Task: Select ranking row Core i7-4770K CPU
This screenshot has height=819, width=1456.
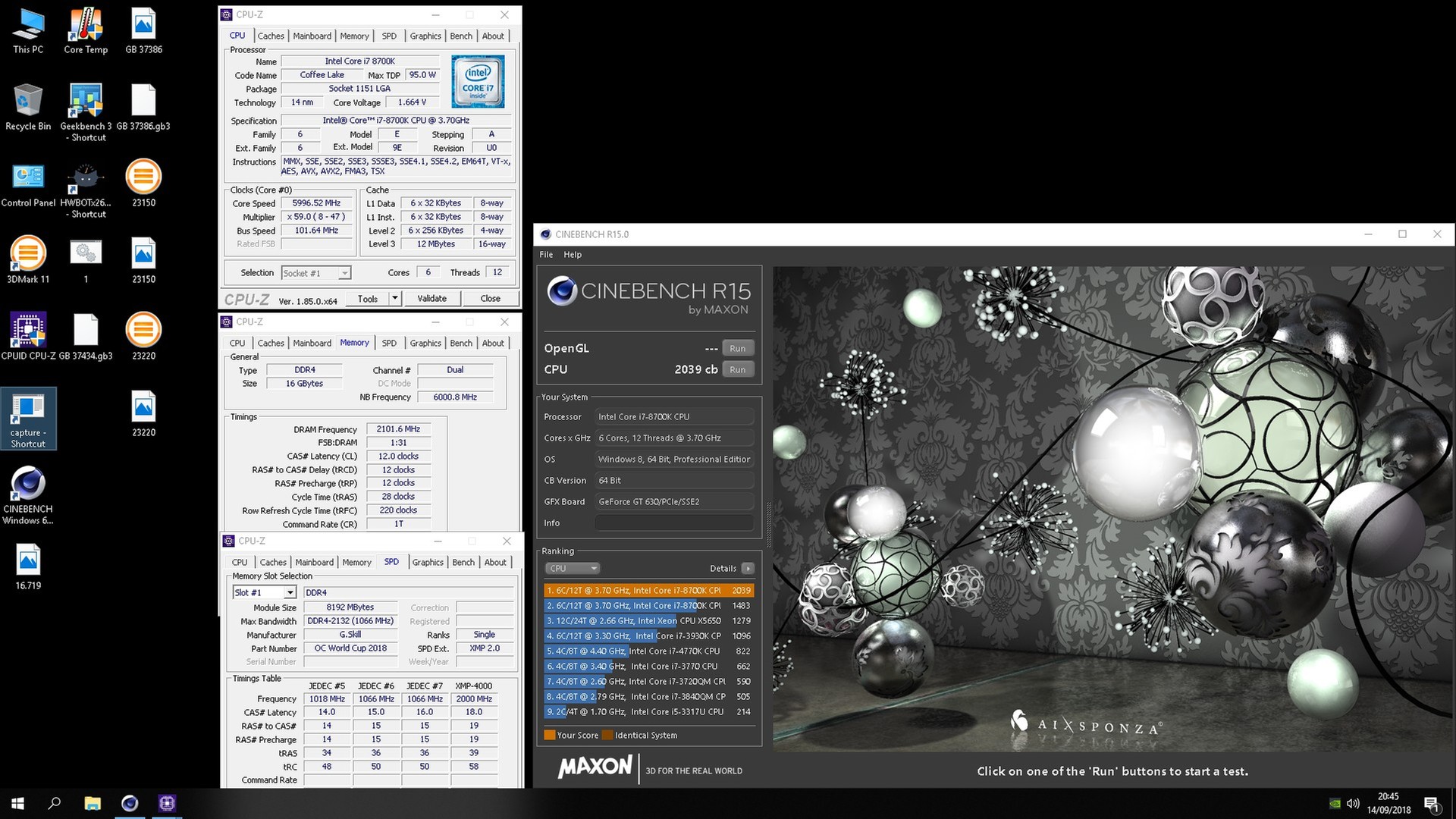Action: pyautogui.click(x=648, y=651)
